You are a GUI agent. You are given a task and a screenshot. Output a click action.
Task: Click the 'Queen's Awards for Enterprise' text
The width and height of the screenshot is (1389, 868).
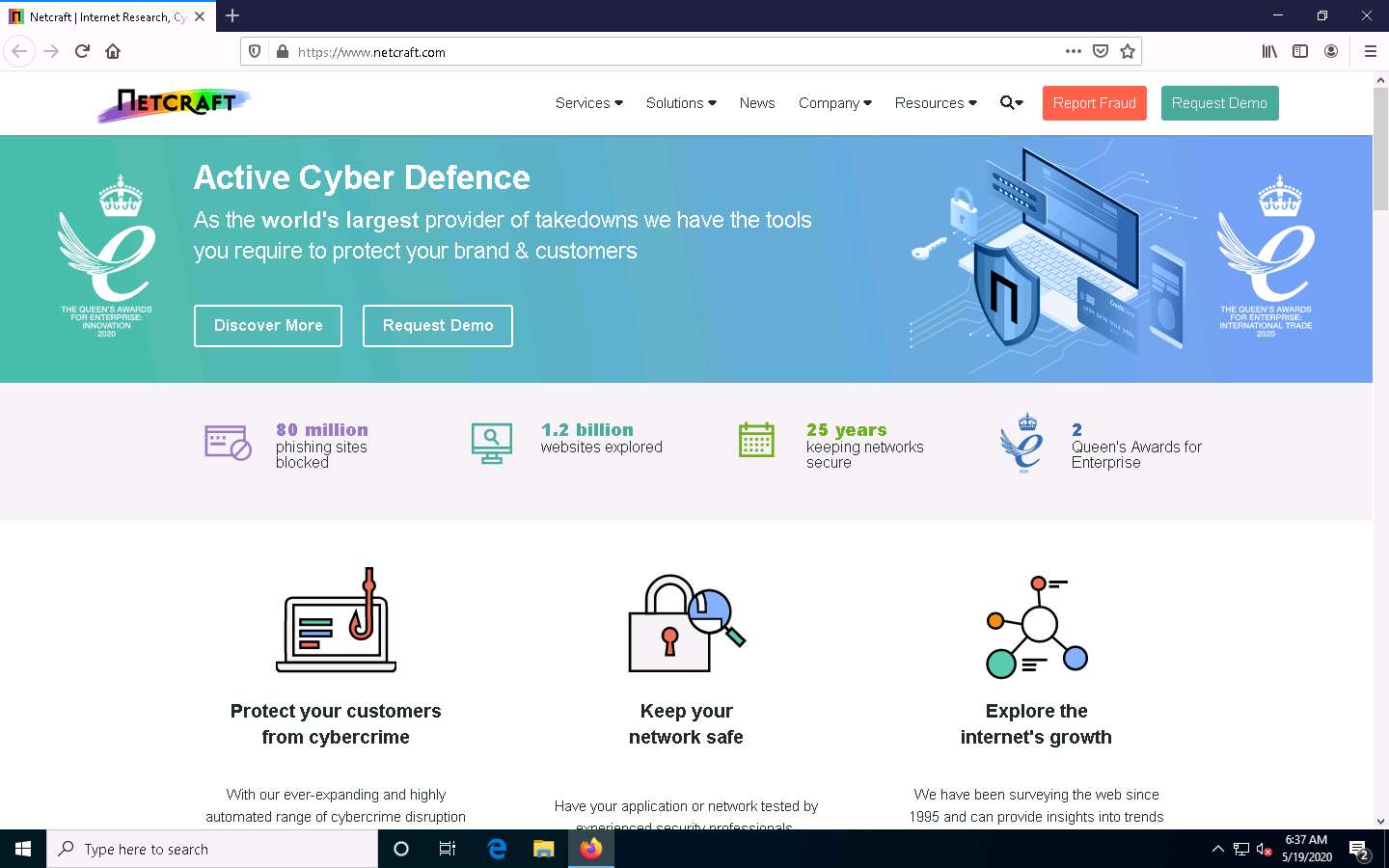(x=1136, y=454)
